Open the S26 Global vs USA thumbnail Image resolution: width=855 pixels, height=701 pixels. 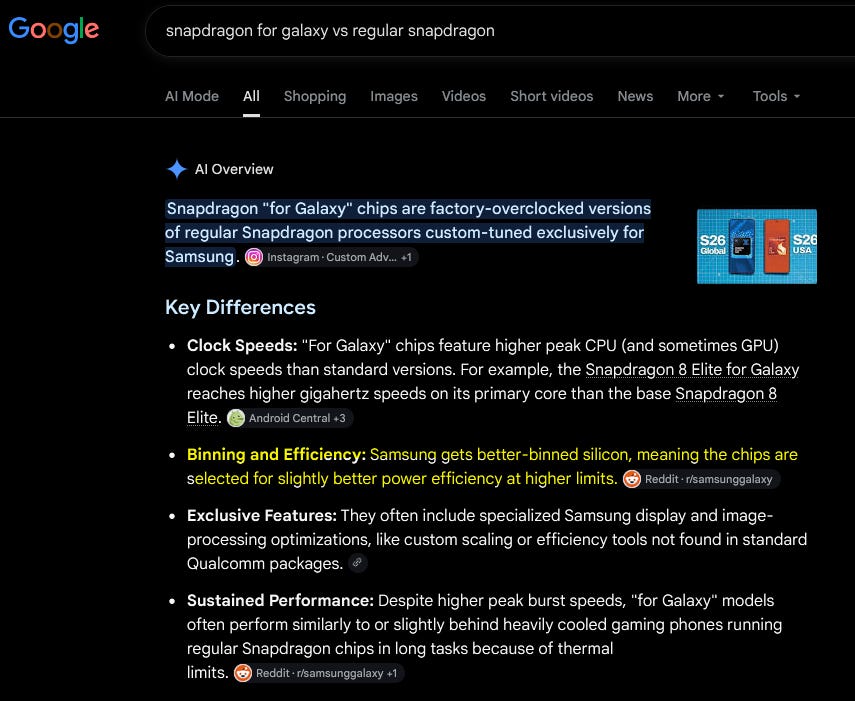point(757,246)
